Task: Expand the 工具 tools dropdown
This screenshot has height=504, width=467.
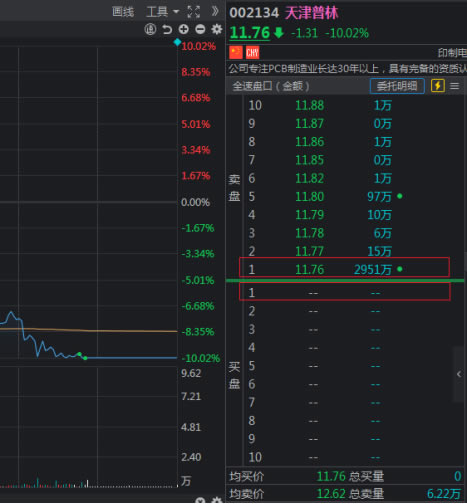Action: coord(163,12)
